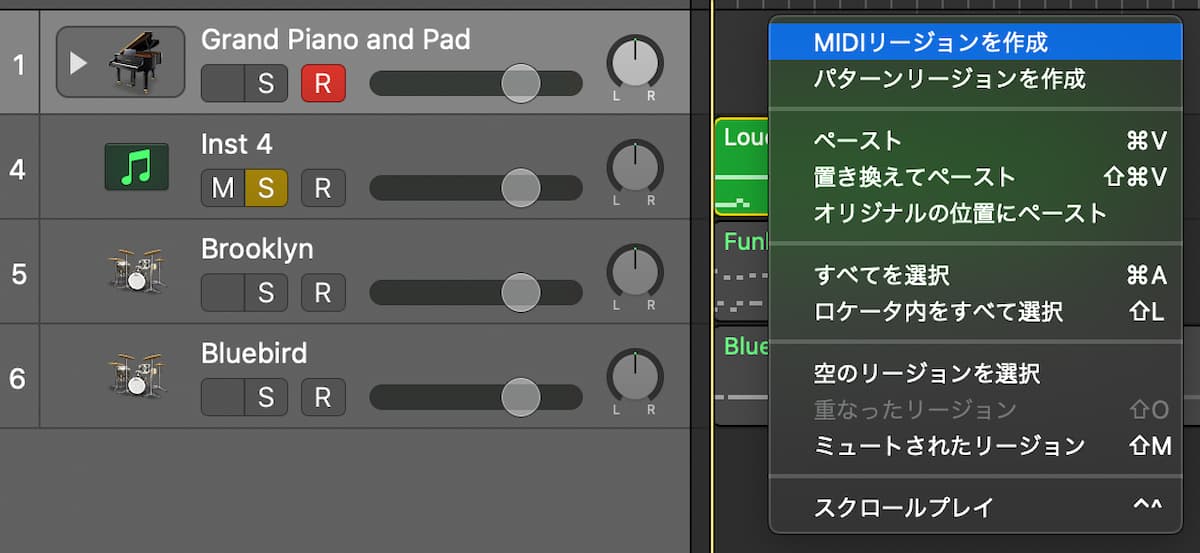Image resolution: width=1200 pixels, height=553 pixels.
Task: Toggle mute on the Bluebird track
Action: click(222, 397)
